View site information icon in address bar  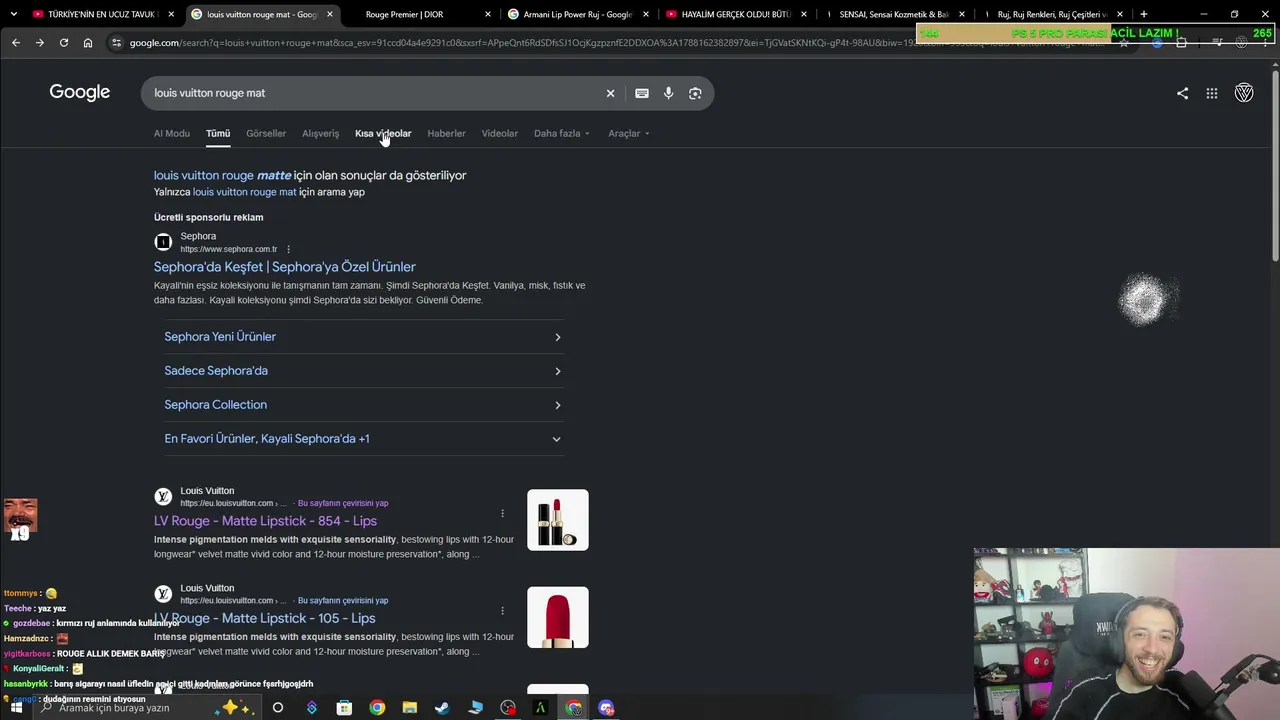116,43
